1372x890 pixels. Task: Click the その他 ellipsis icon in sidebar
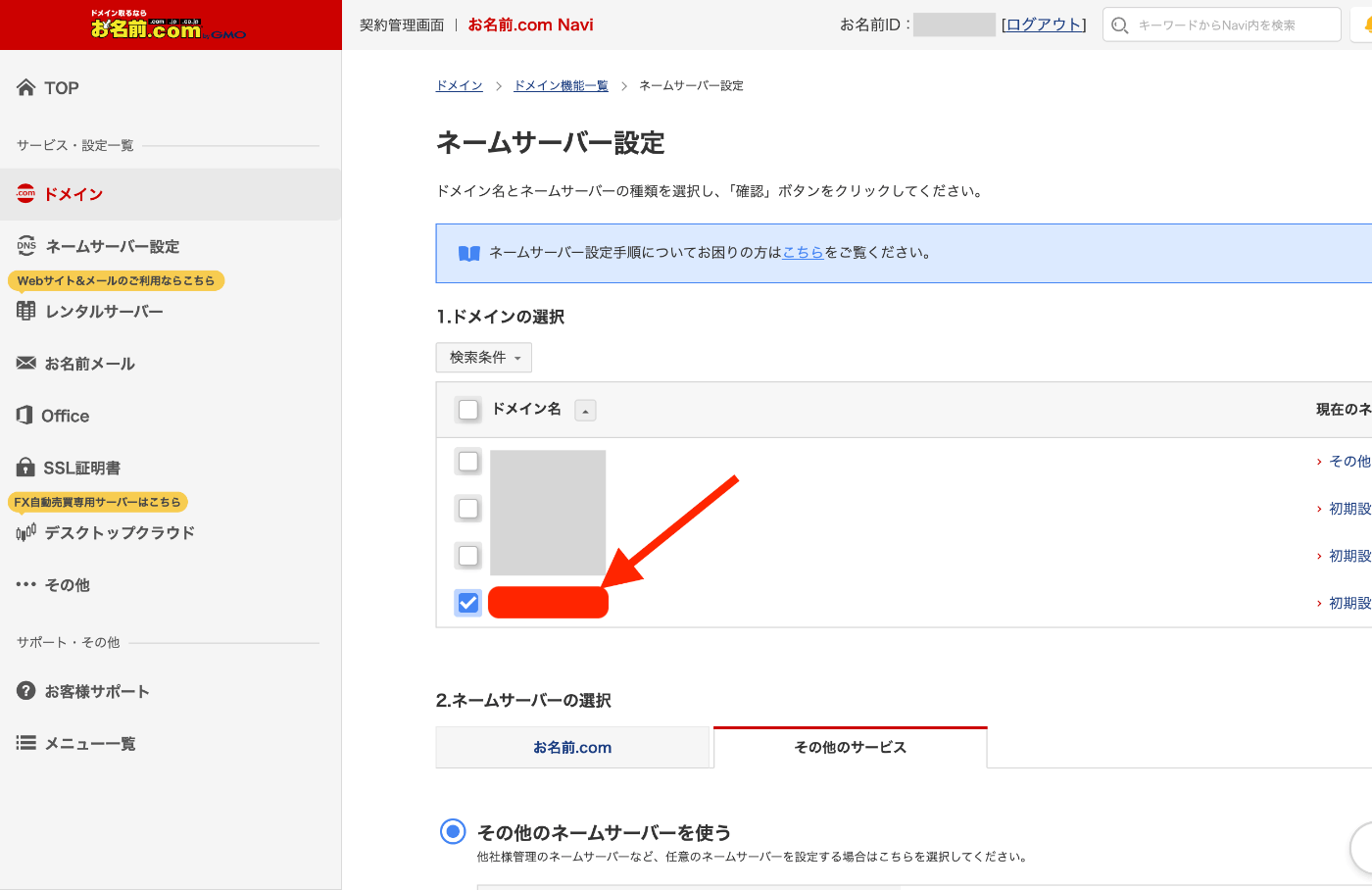(x=25, y=585)
